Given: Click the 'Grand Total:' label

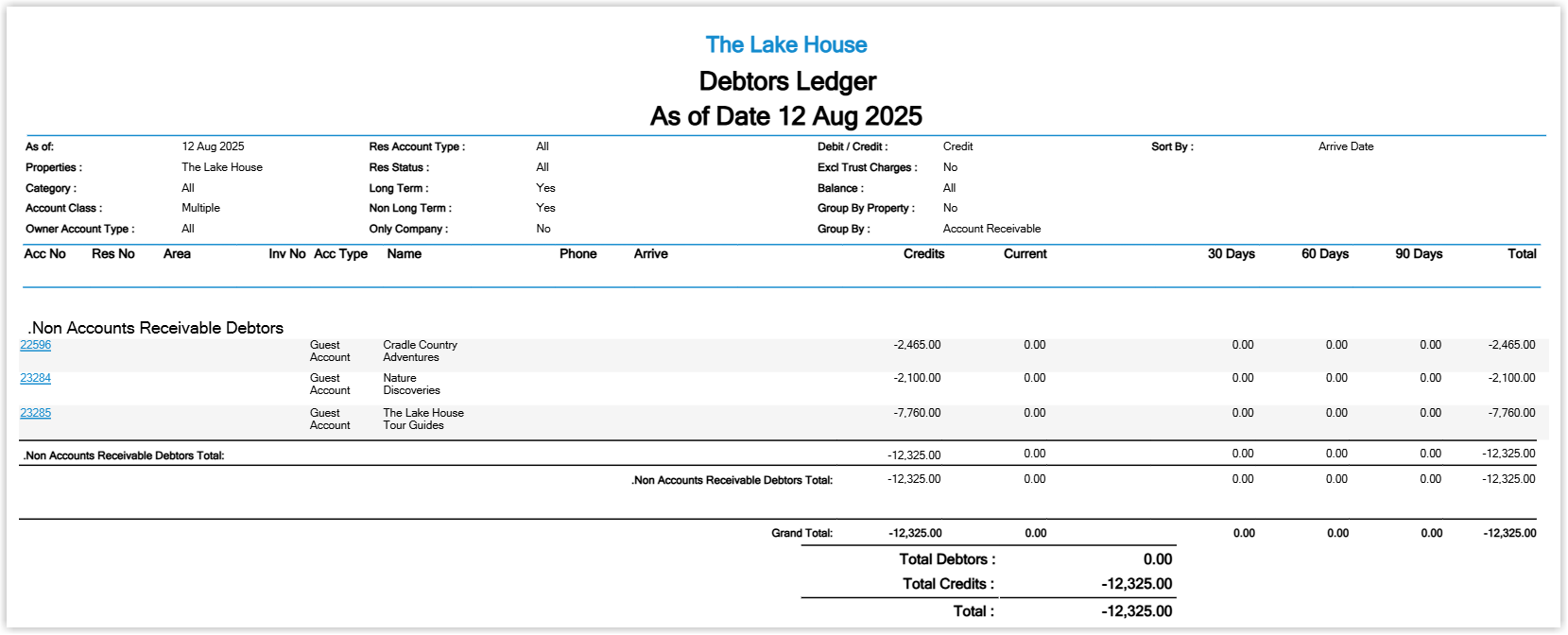Looking at the screenshot, I should [802, 533].
